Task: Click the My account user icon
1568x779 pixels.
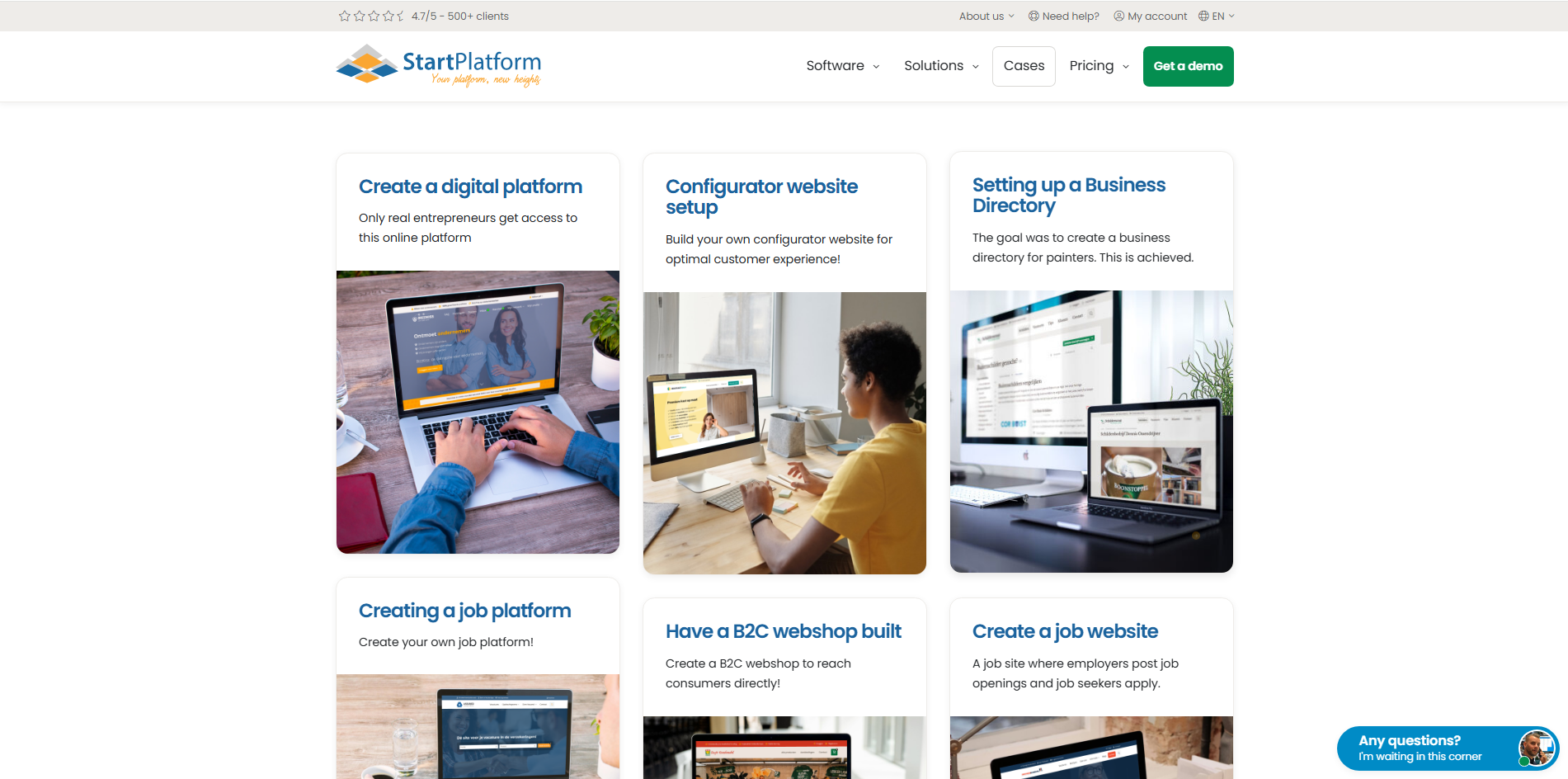Action: [x=1119, y=16]
